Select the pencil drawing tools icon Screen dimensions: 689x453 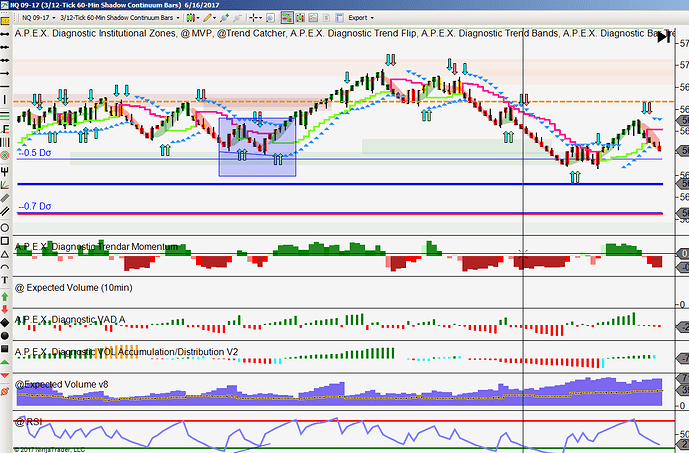point(207,18)
